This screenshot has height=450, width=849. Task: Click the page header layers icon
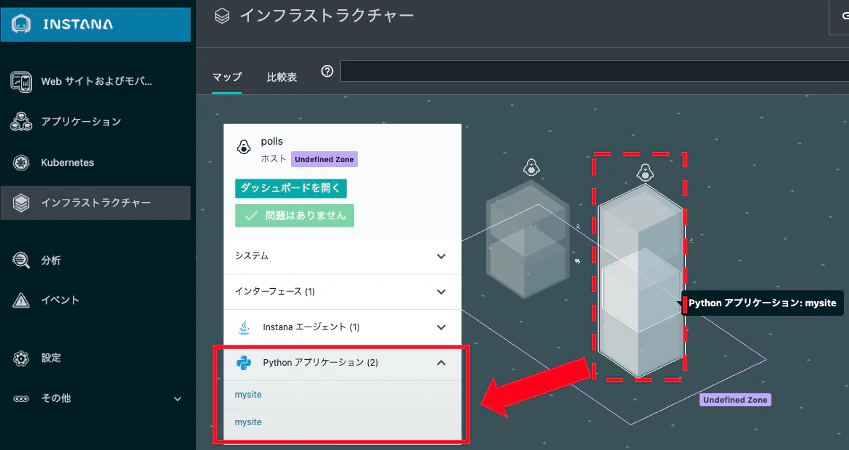(x=222, y=16)
